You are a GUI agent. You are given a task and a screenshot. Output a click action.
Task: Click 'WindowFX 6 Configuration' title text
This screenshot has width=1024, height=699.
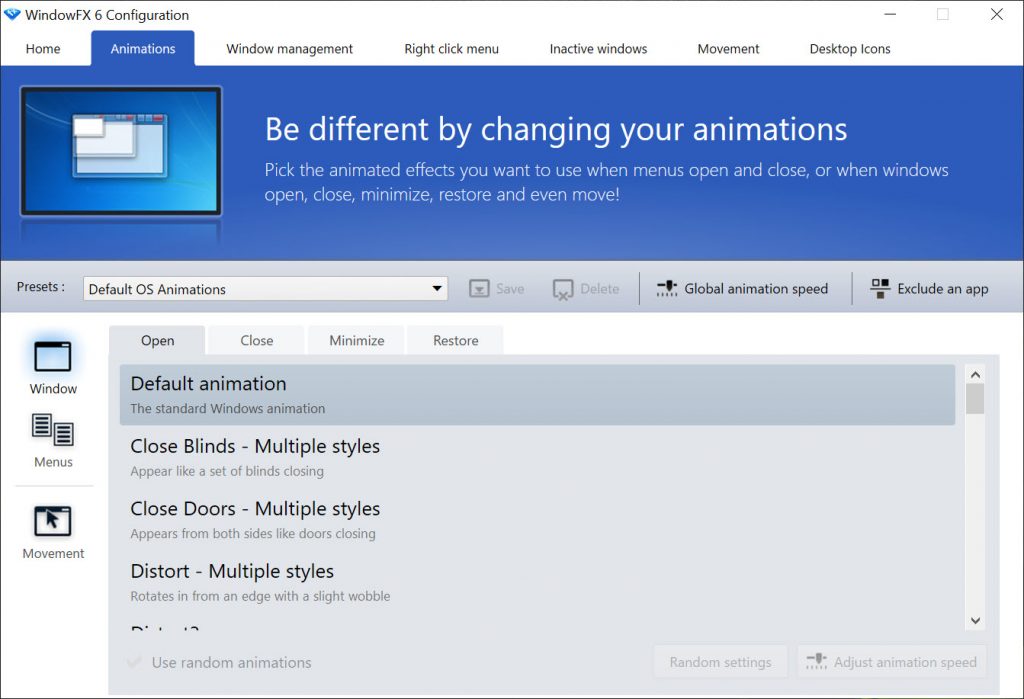coord(107,15)
